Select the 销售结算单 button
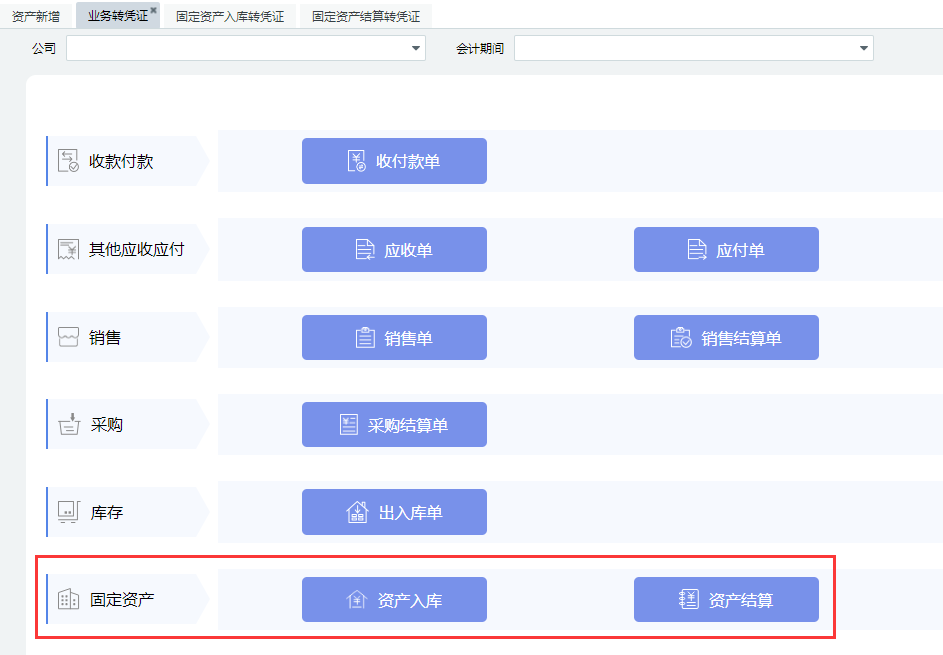 (x=726, y=338)
